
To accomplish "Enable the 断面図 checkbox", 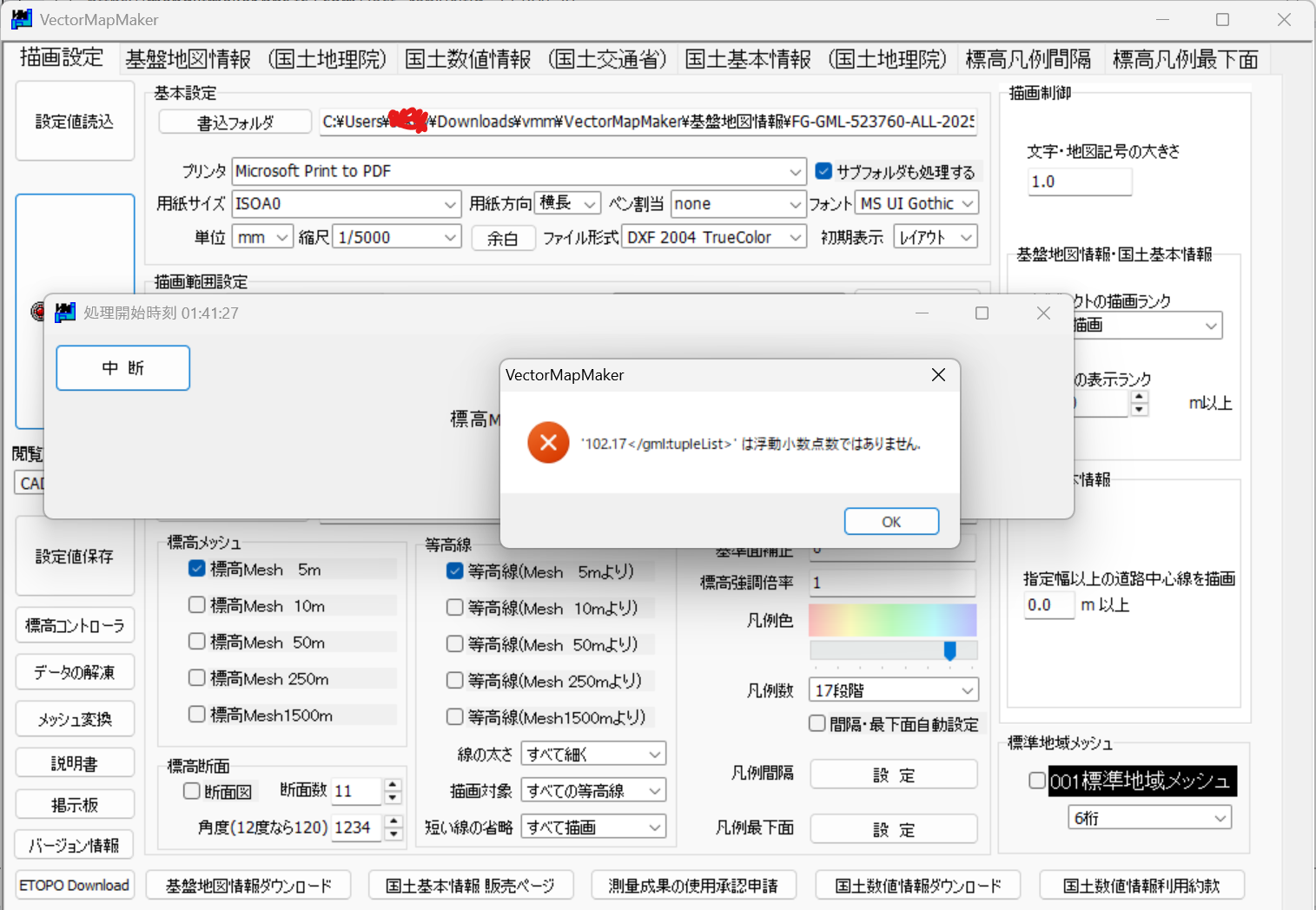I will (x=192, y=791).
